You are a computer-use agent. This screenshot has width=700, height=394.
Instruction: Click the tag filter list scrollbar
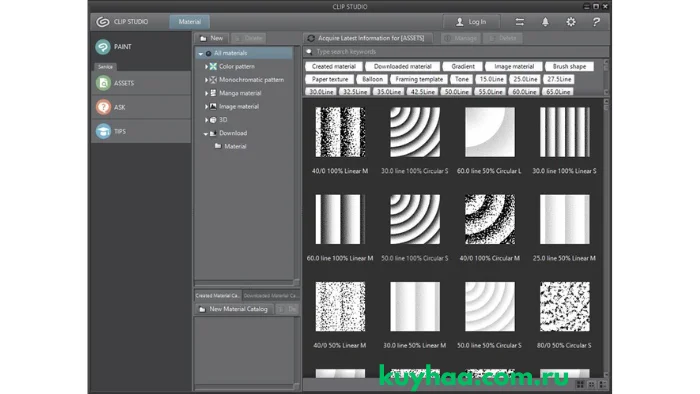pyautogui.click(x=606, y=77)
